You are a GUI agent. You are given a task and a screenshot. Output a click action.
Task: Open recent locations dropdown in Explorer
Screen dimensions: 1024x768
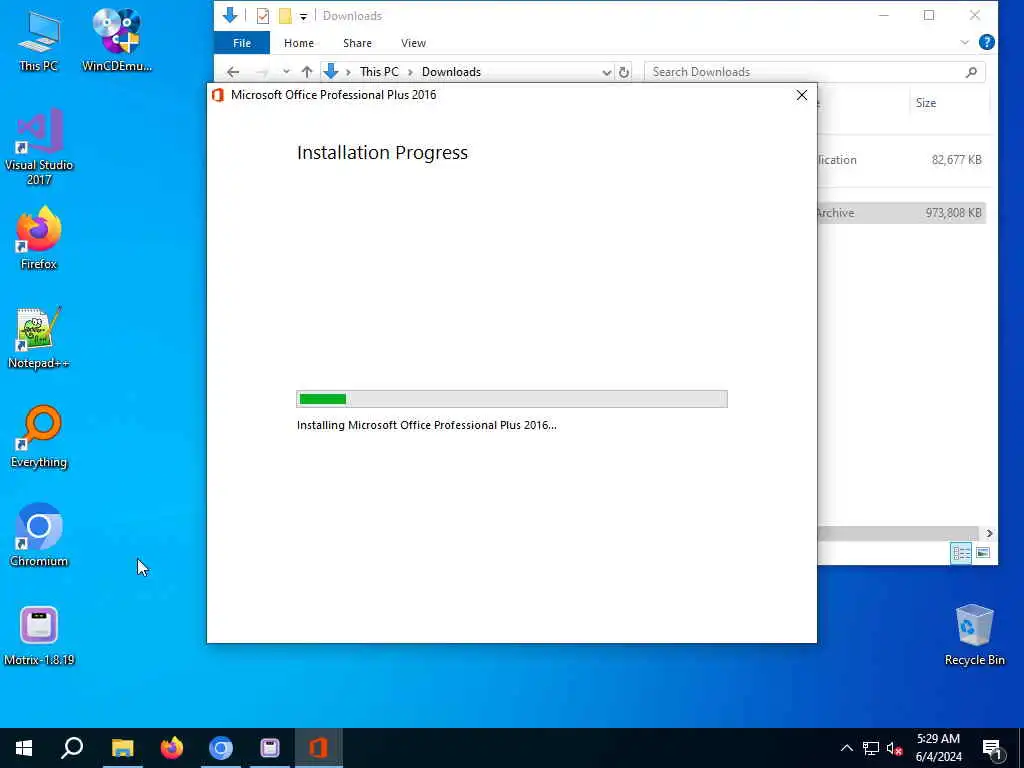pos(286,72)
